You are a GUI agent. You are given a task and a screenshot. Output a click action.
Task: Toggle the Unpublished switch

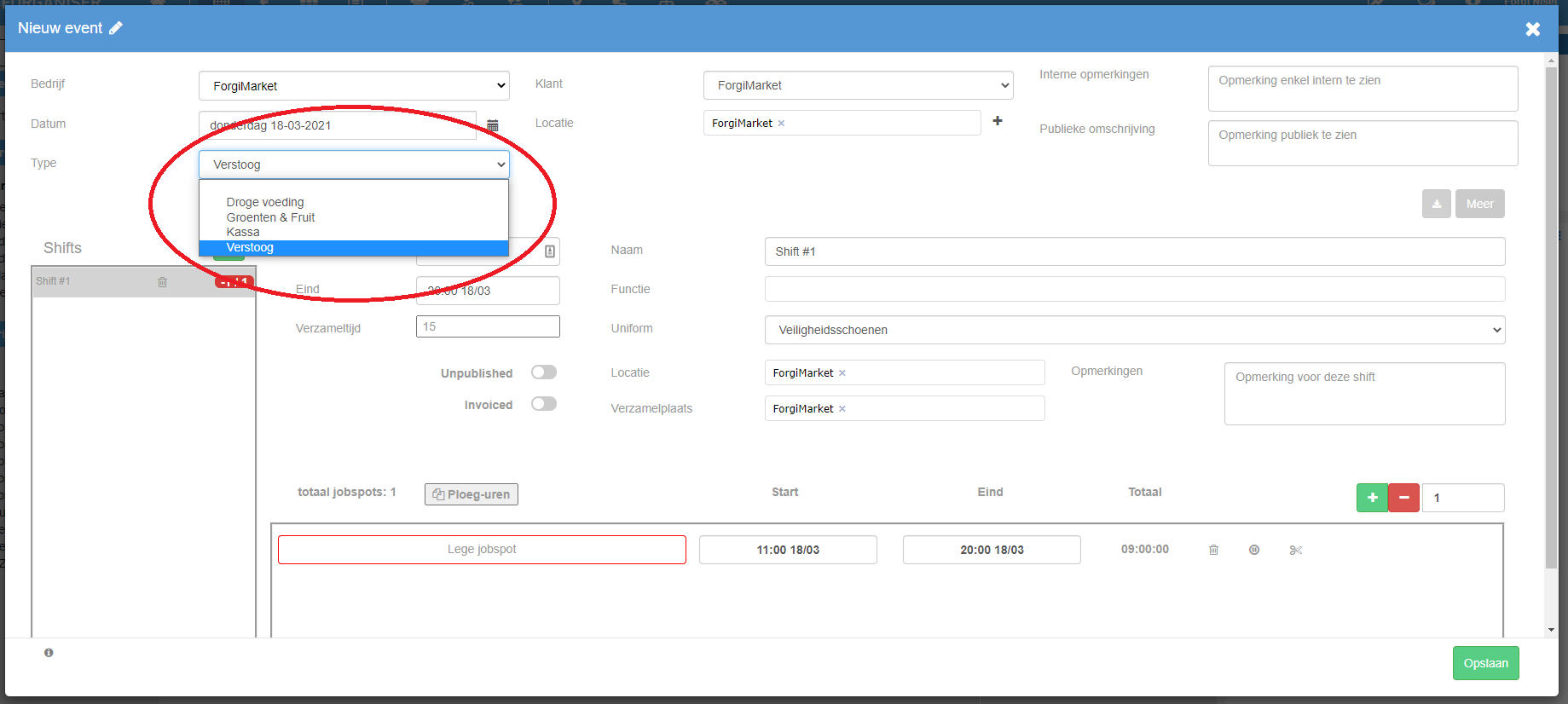pyautogui.click(x=543, y=372)
